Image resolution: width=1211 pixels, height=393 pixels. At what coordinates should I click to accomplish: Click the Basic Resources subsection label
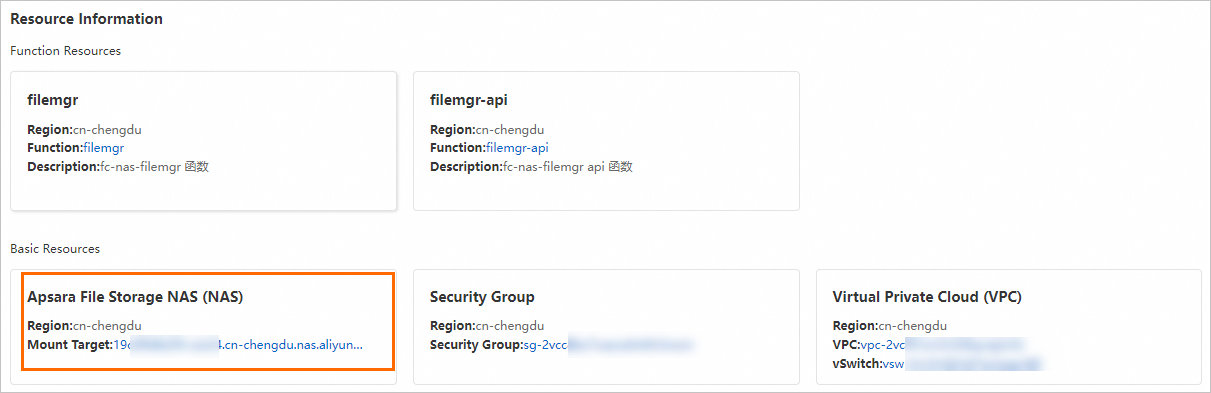pyautogui.click(x=55, y=248)
